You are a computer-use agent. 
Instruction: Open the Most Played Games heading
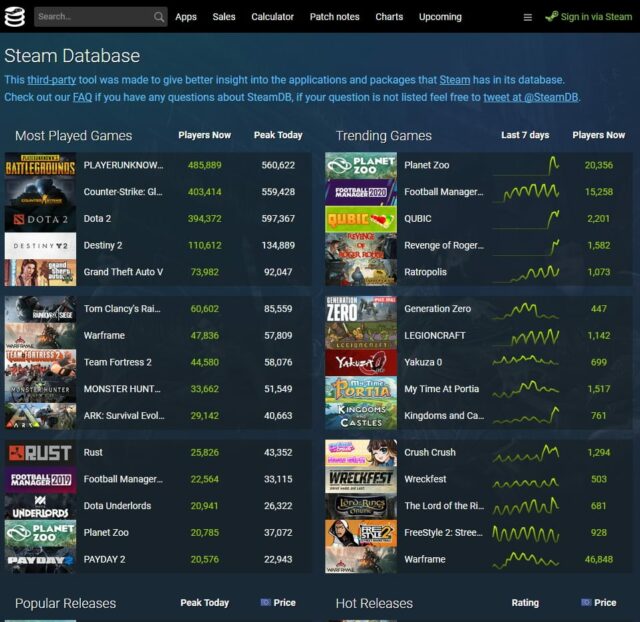(73, 136)
